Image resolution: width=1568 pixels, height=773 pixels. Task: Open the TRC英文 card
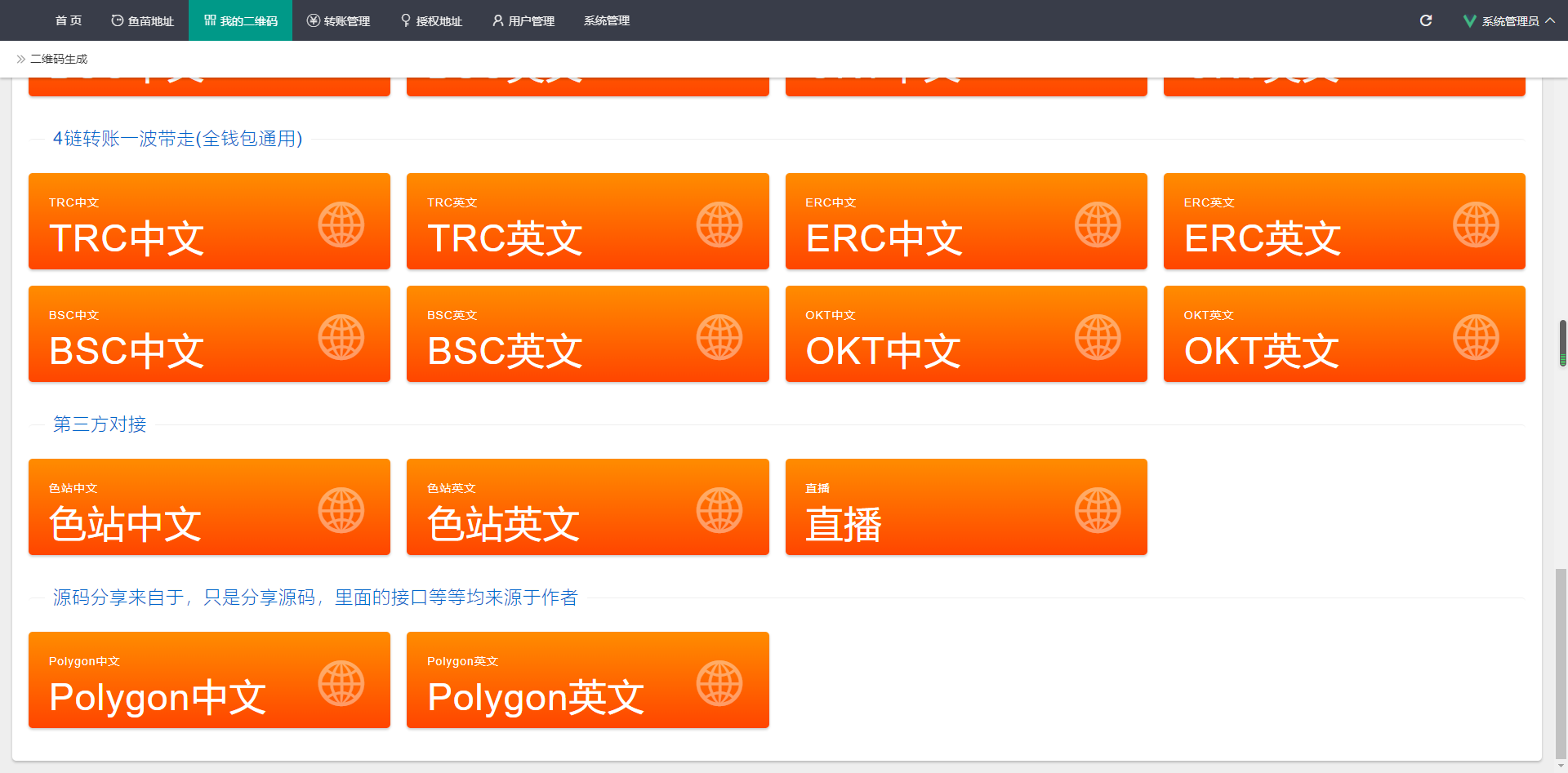coord(588,221)
